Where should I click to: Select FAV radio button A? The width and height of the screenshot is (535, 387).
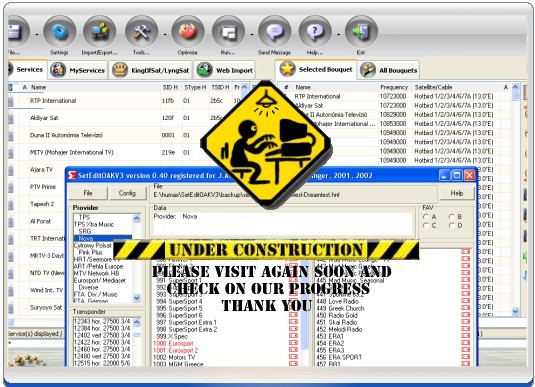tap(426, 217)
